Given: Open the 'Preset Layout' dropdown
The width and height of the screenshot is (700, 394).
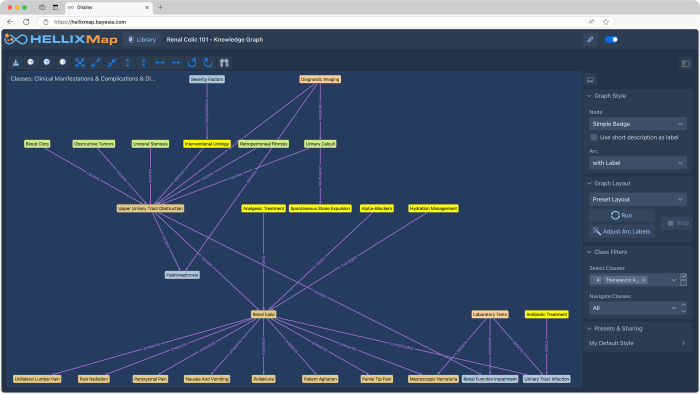Looking at the screenshot, I should 638,199.
